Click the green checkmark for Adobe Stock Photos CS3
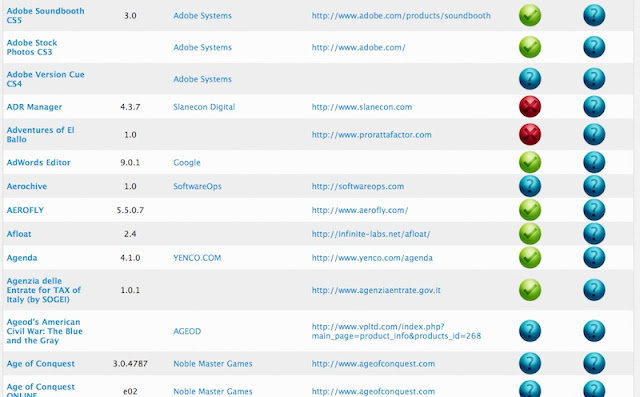 coord(530,47)
